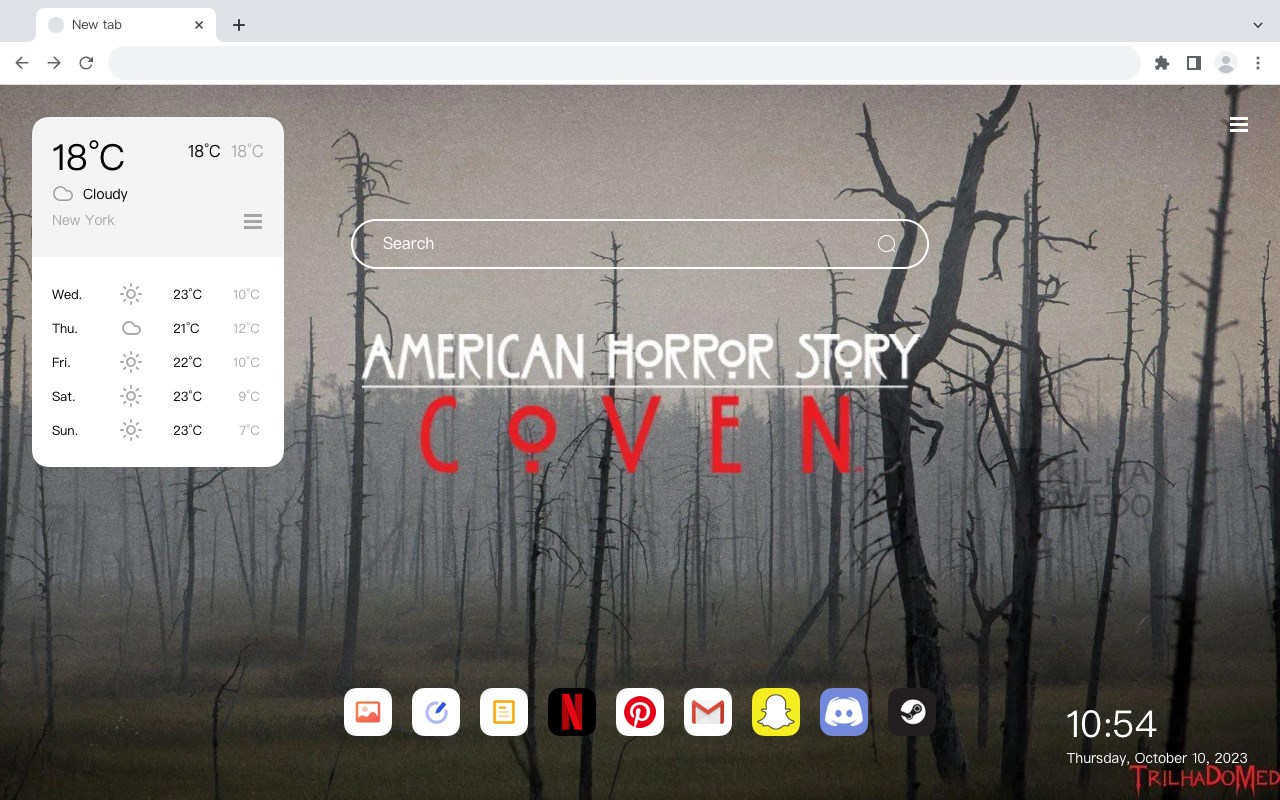Click Thursday's 21°C high temperature

tap(186, 328)
